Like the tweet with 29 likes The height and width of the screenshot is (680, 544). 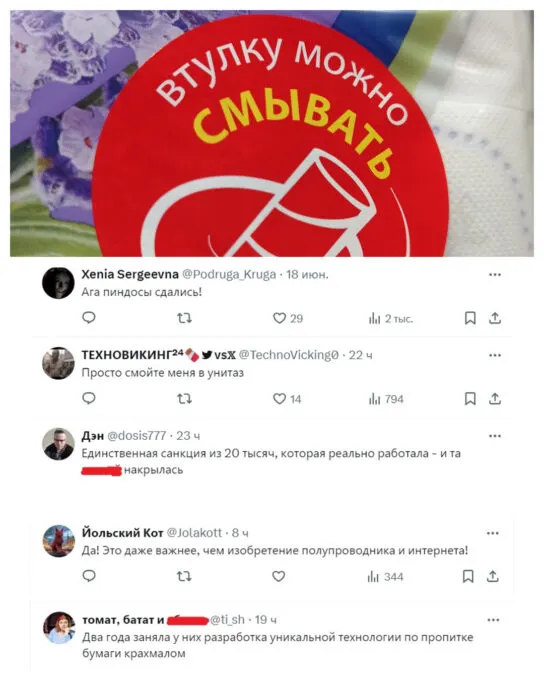(288, 318)
